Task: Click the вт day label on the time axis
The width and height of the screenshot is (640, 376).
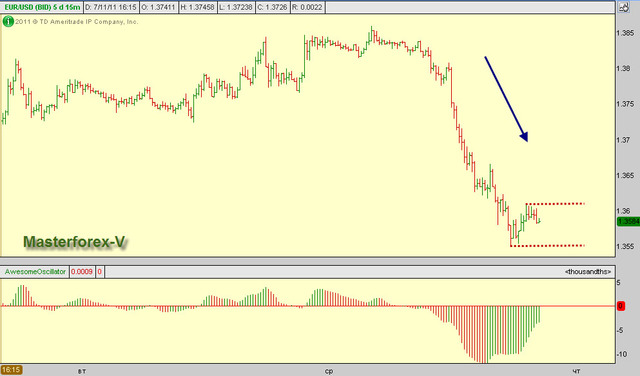Action: [x=82, y=371]
